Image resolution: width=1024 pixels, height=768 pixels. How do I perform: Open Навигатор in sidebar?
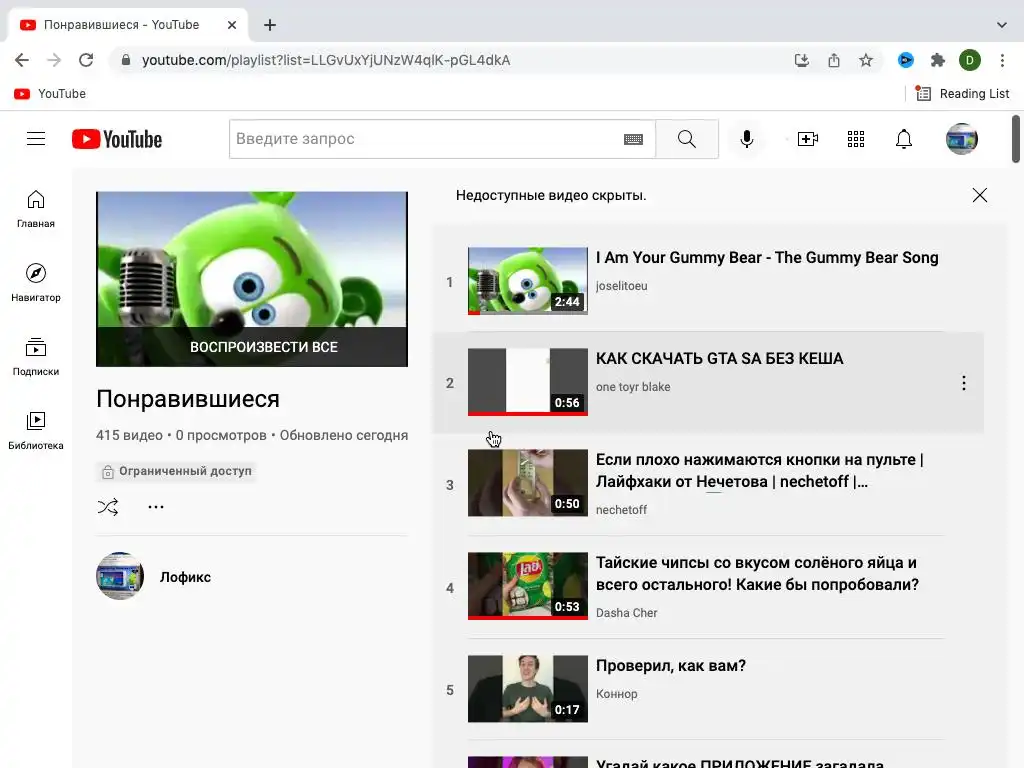point(36,283)
